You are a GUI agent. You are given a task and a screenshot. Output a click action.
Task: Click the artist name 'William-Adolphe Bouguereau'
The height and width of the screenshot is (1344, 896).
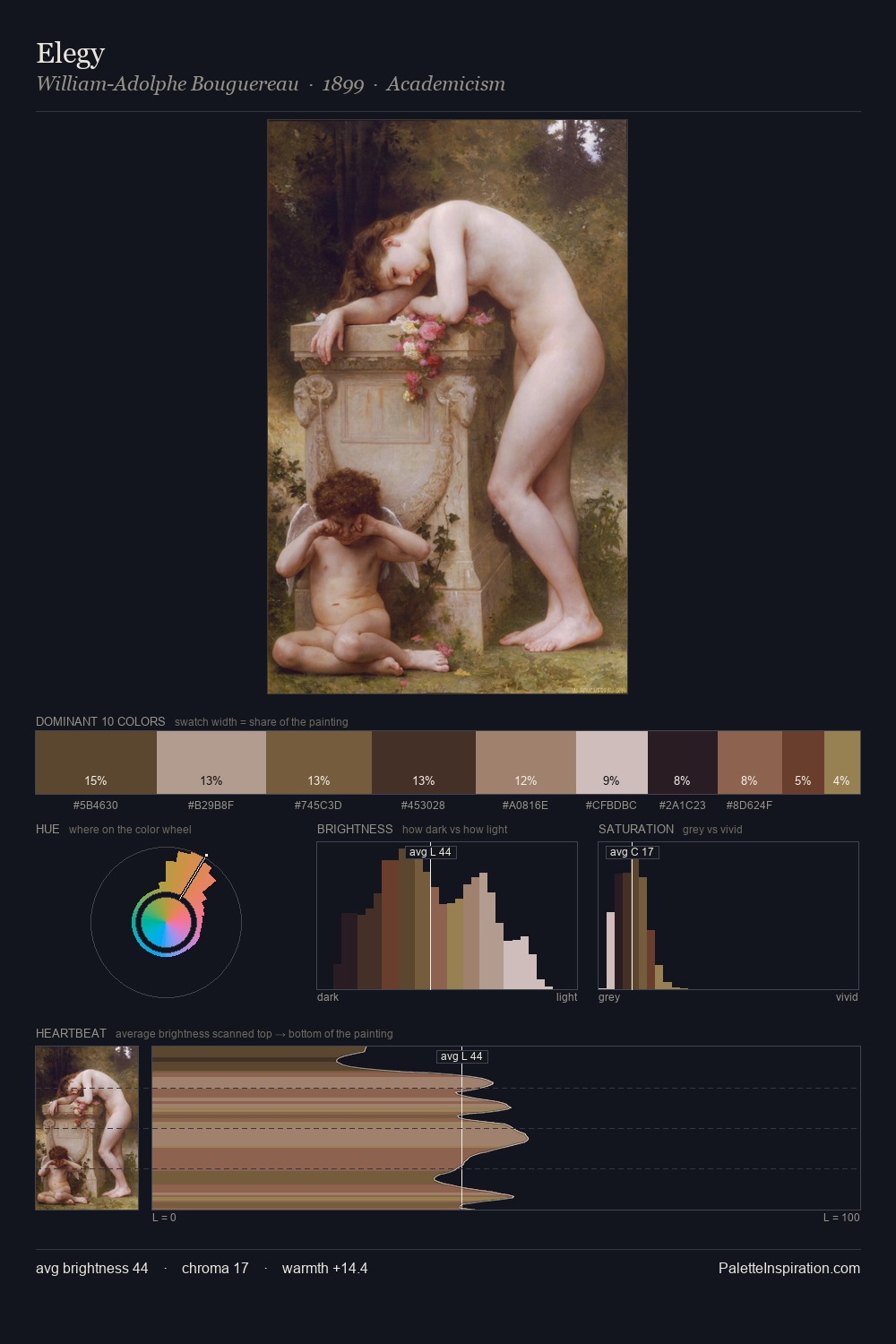pos(168,84)
